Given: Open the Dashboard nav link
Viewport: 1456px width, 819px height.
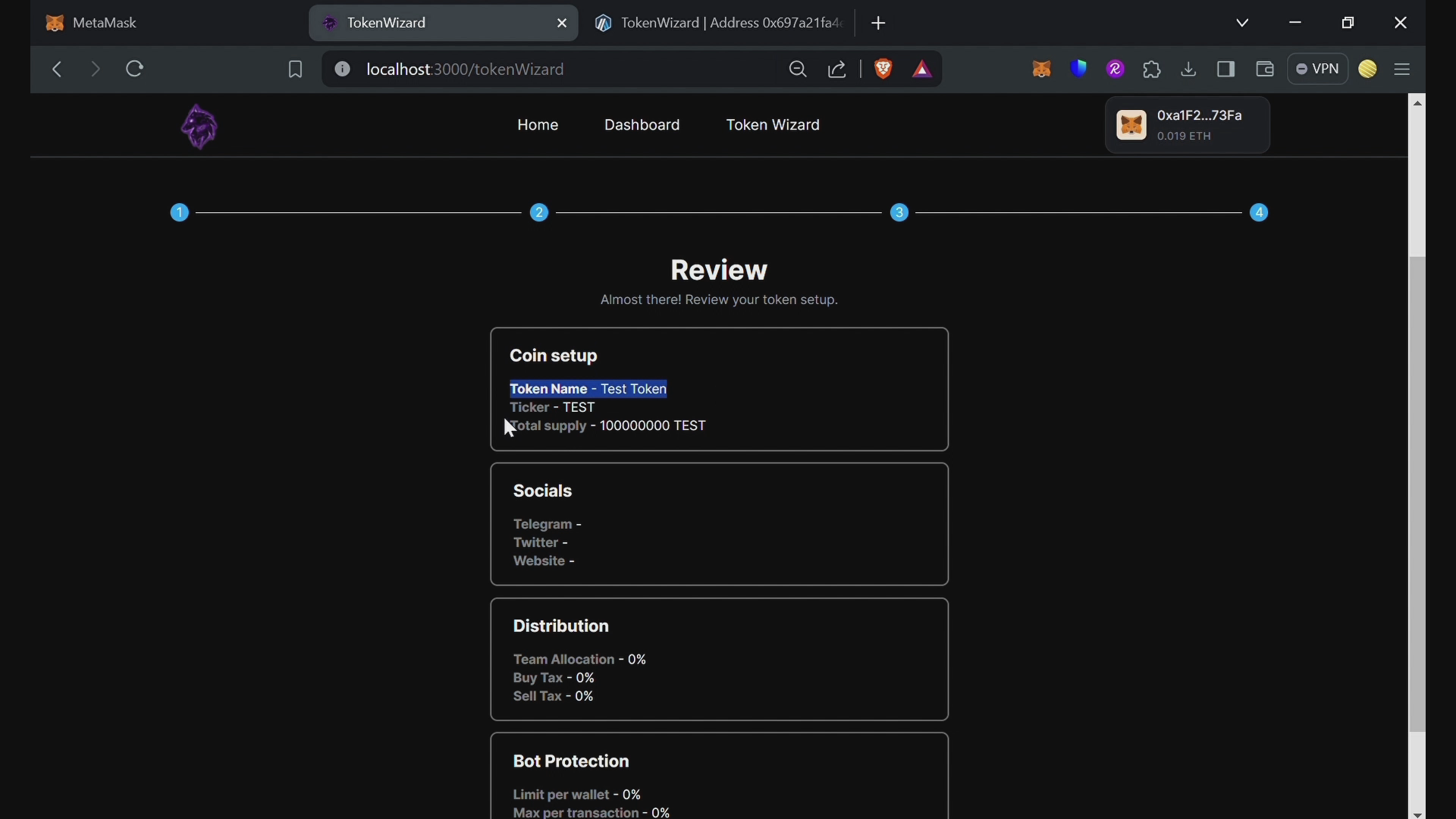Looking at the screenshot, I should pyautogui.click(x=642, y=125).
